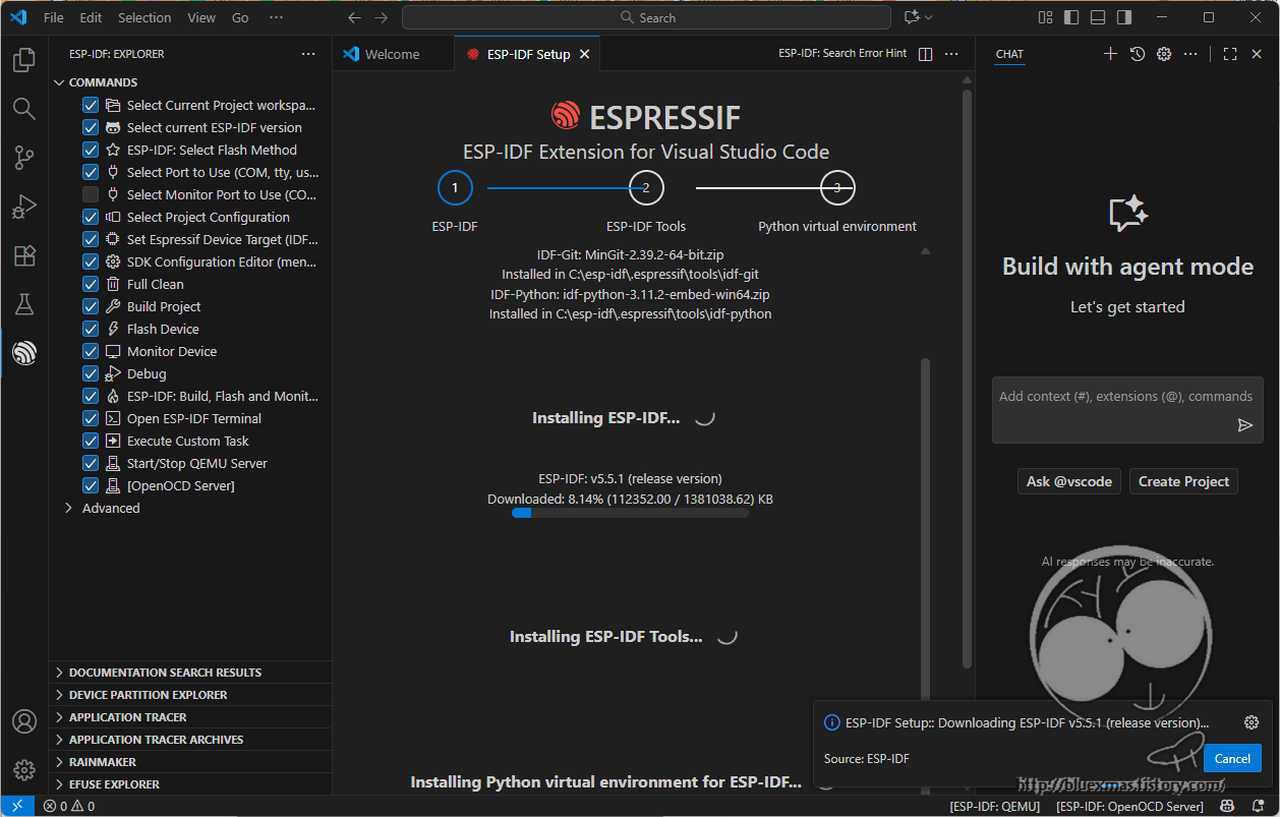The width and height of the screenshot is (1280, 817).
Task: Toggle checkbox for Monitor Device
Action: coord(90,352)
